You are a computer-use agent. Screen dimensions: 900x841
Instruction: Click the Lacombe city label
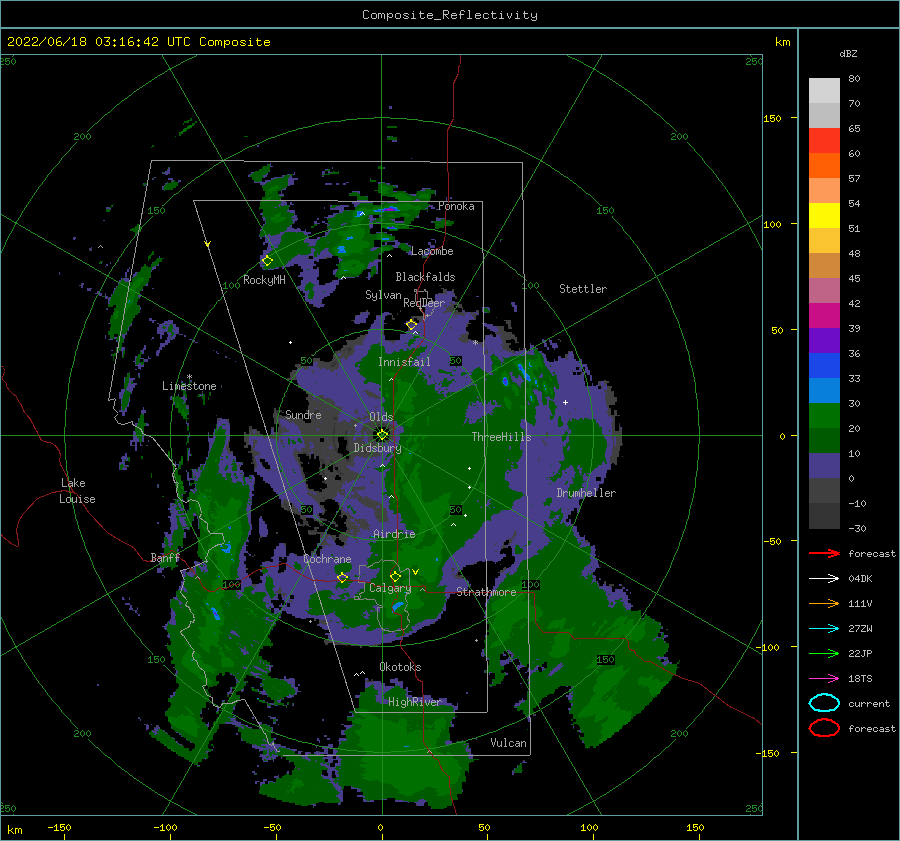pyautogui.click(x=432, y=251)
